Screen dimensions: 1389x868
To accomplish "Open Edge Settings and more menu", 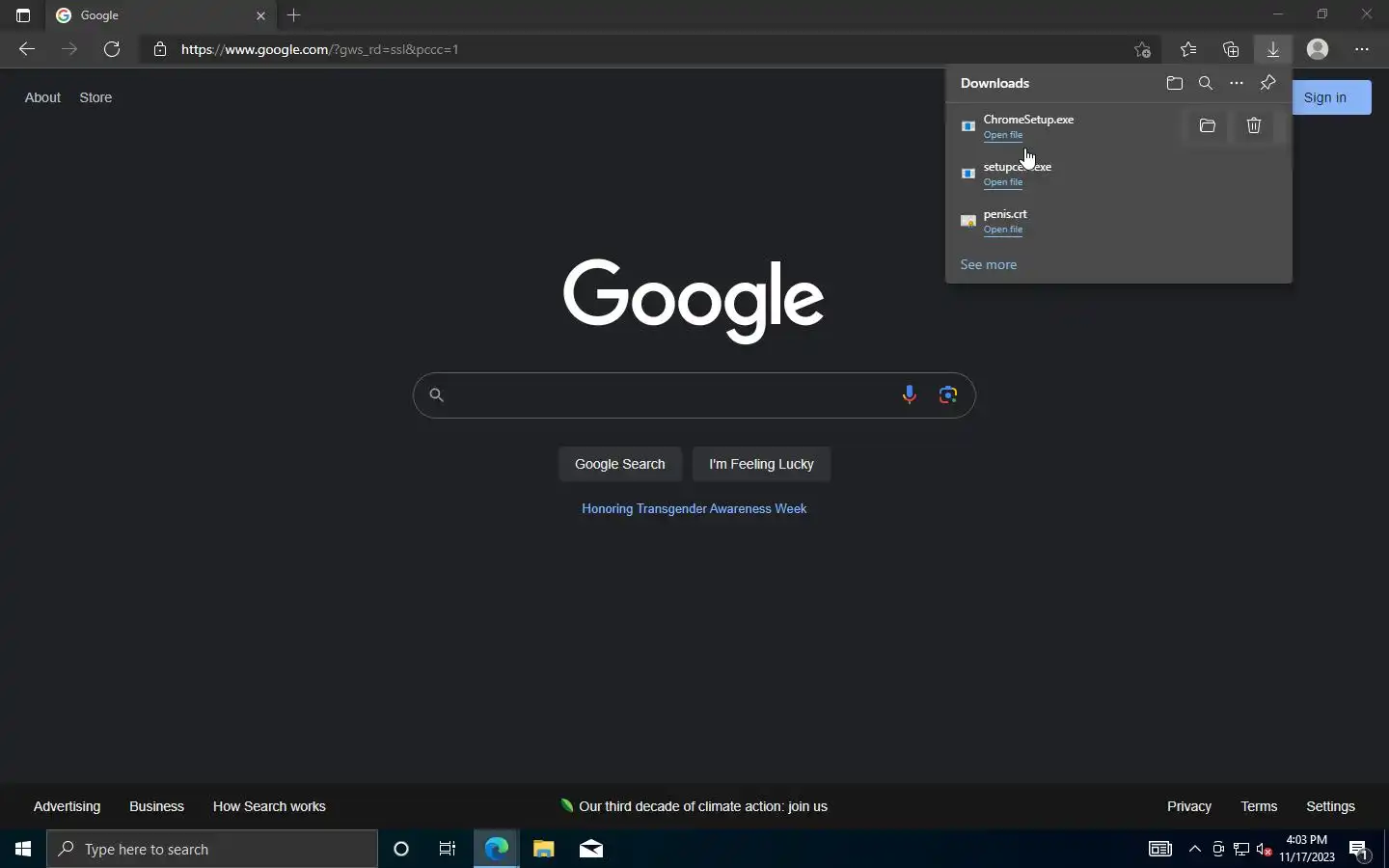I will click(1362, 49).
